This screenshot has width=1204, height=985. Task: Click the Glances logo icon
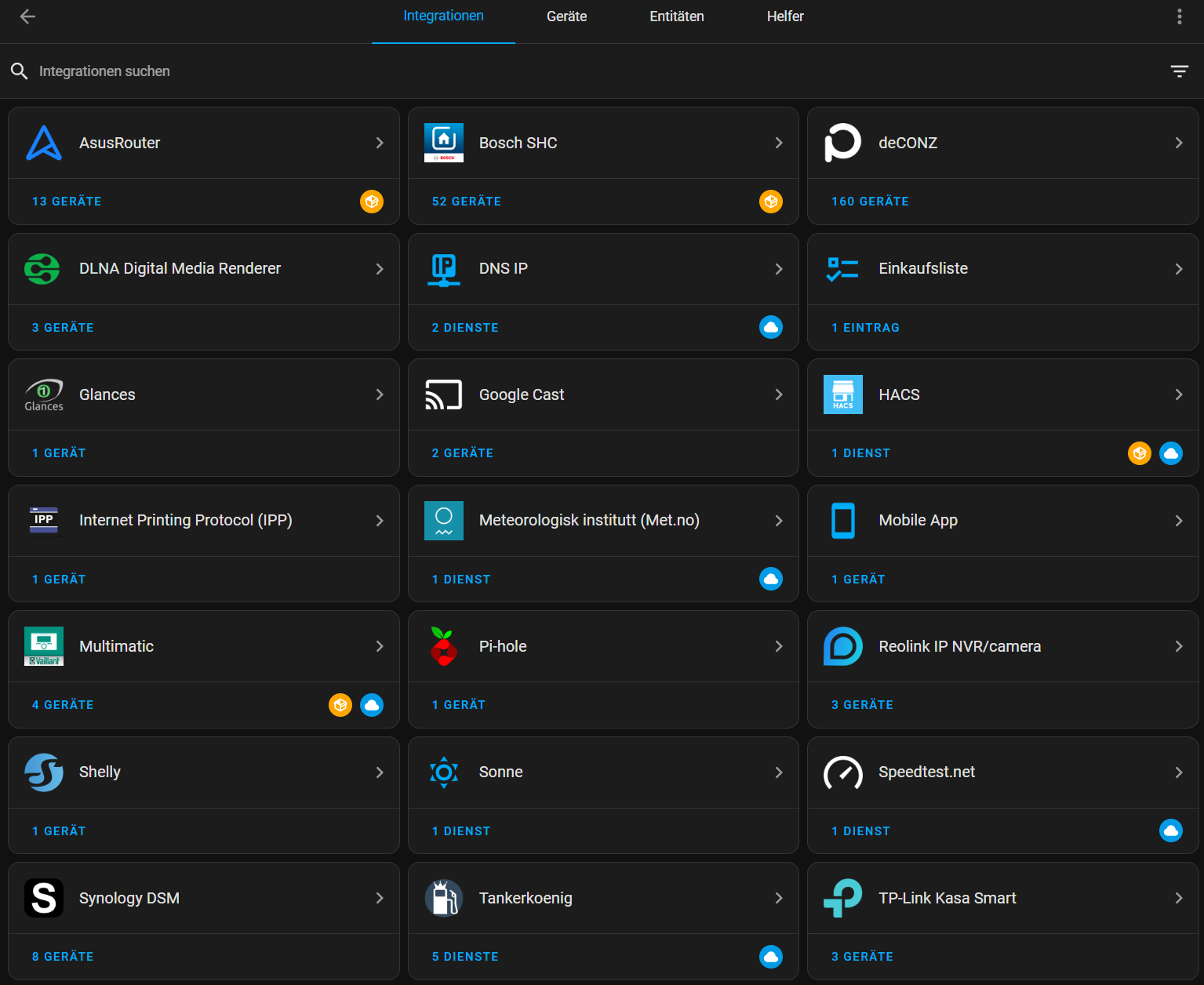tap(44, 395)
